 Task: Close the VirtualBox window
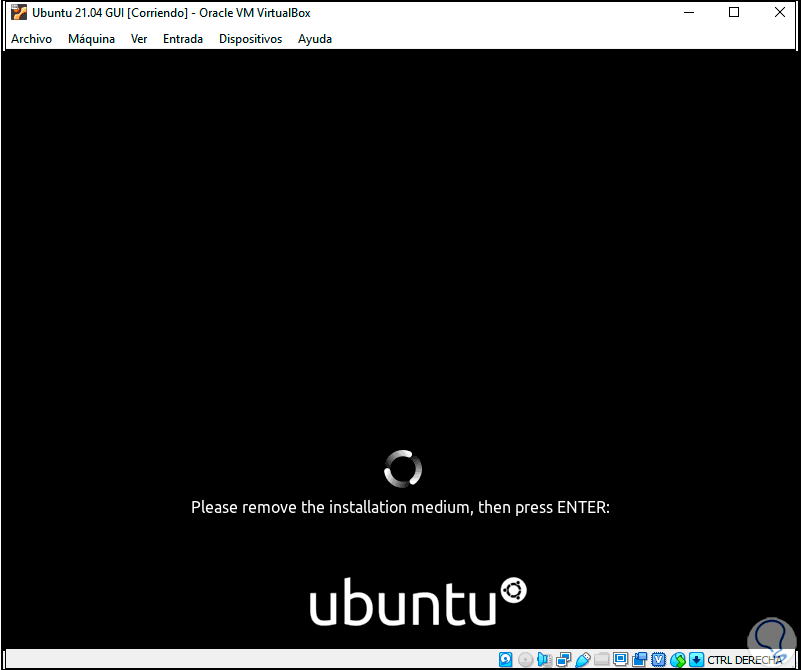[x=779, y=12]
